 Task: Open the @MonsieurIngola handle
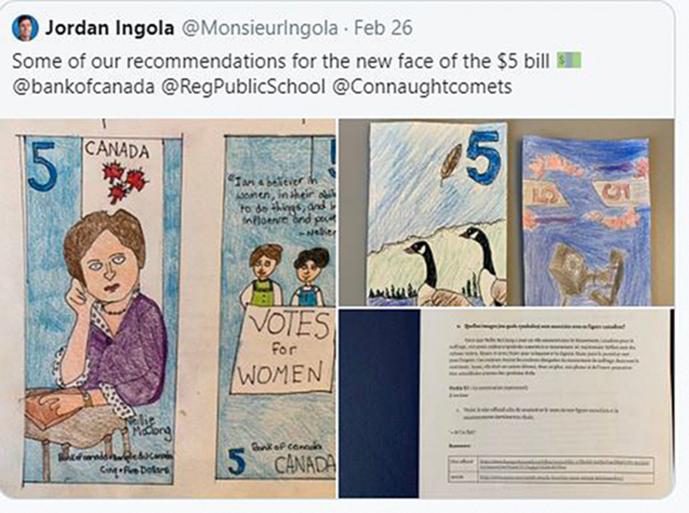pos(259,28)
